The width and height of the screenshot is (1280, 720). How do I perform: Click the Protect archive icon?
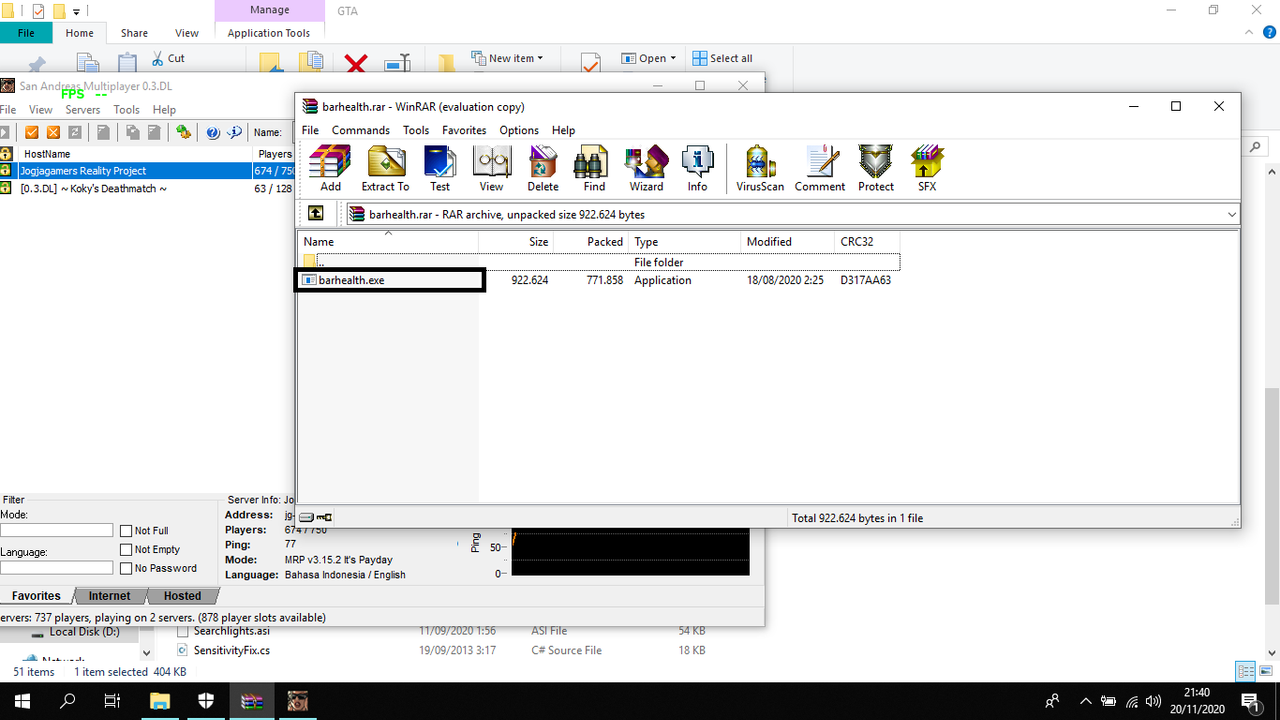[876, 168]
